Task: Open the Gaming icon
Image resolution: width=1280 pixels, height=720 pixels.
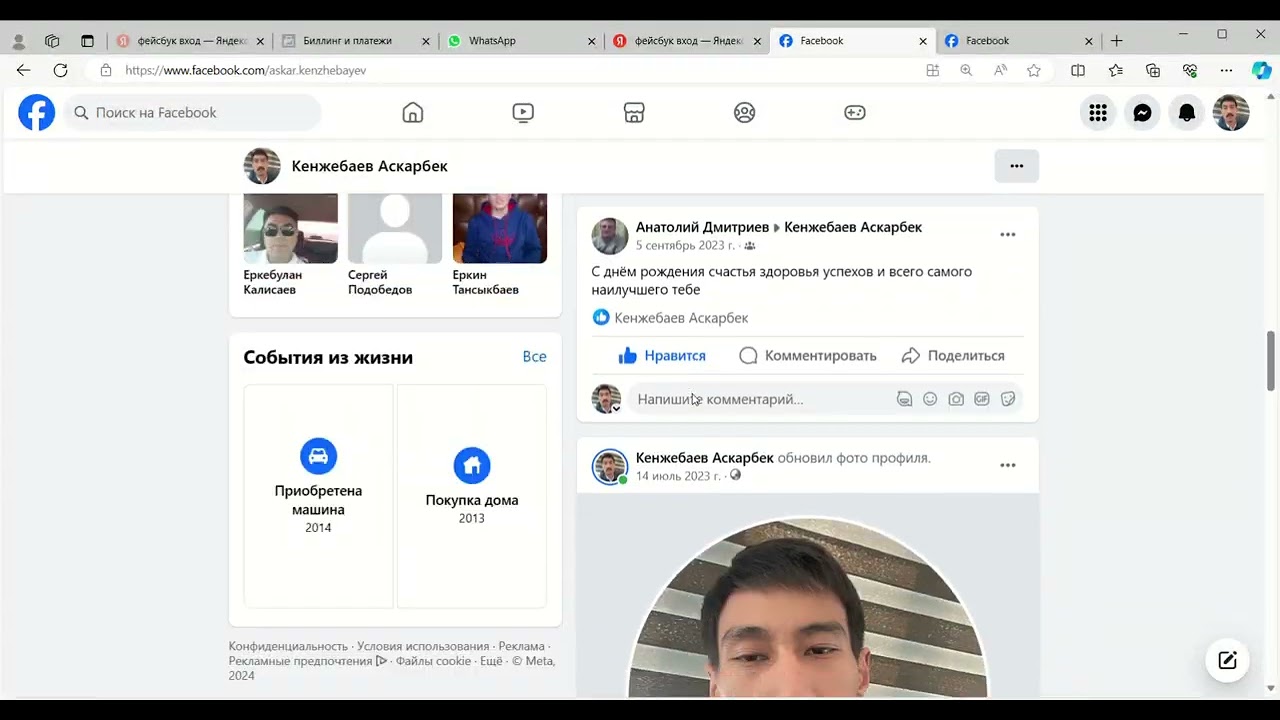Action: (x=855, y=113)
